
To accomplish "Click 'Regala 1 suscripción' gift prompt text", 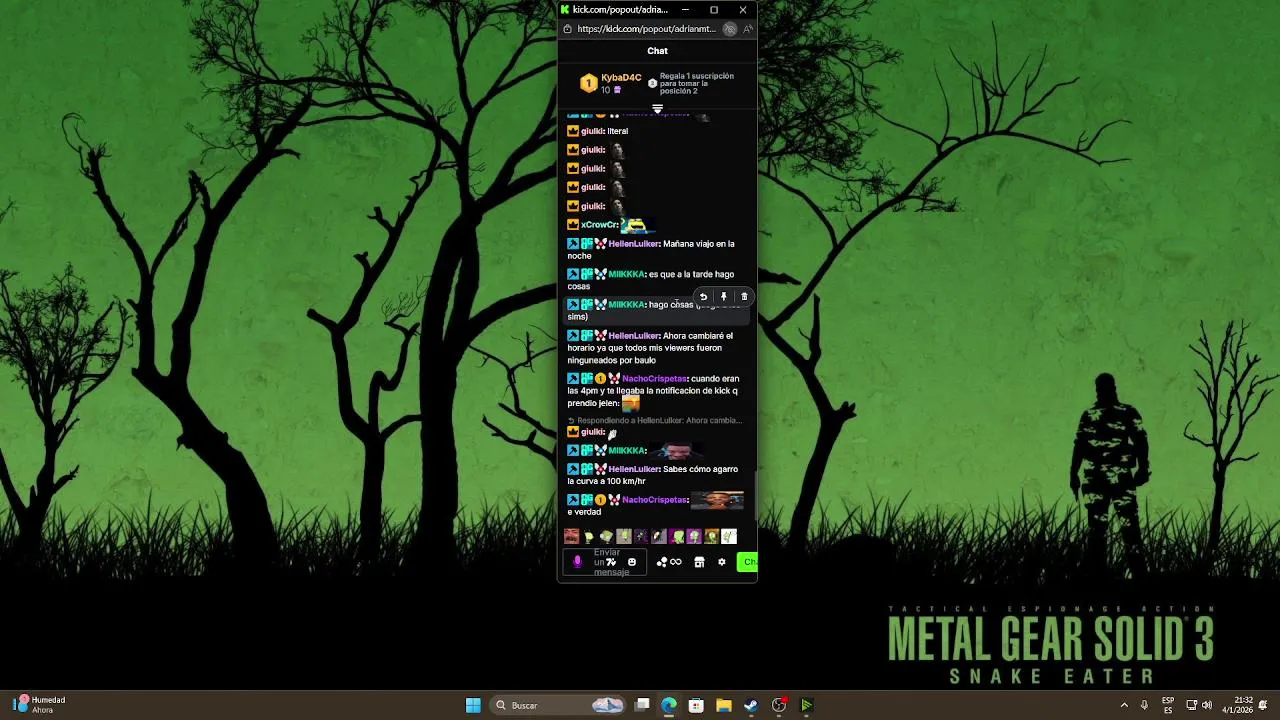I will [697, 84].
